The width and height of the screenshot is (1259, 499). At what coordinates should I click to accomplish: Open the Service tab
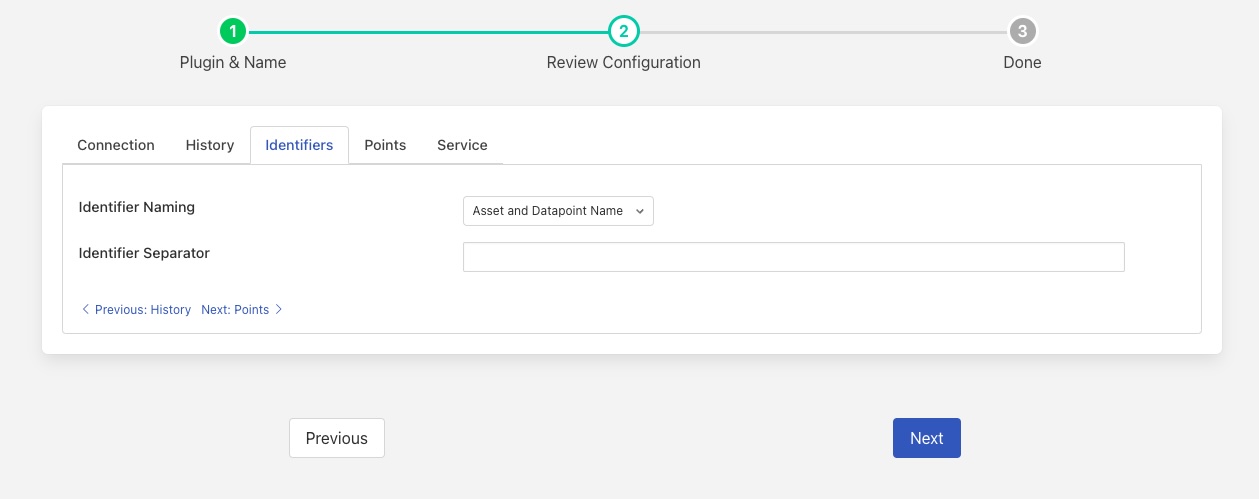(462, 145)
